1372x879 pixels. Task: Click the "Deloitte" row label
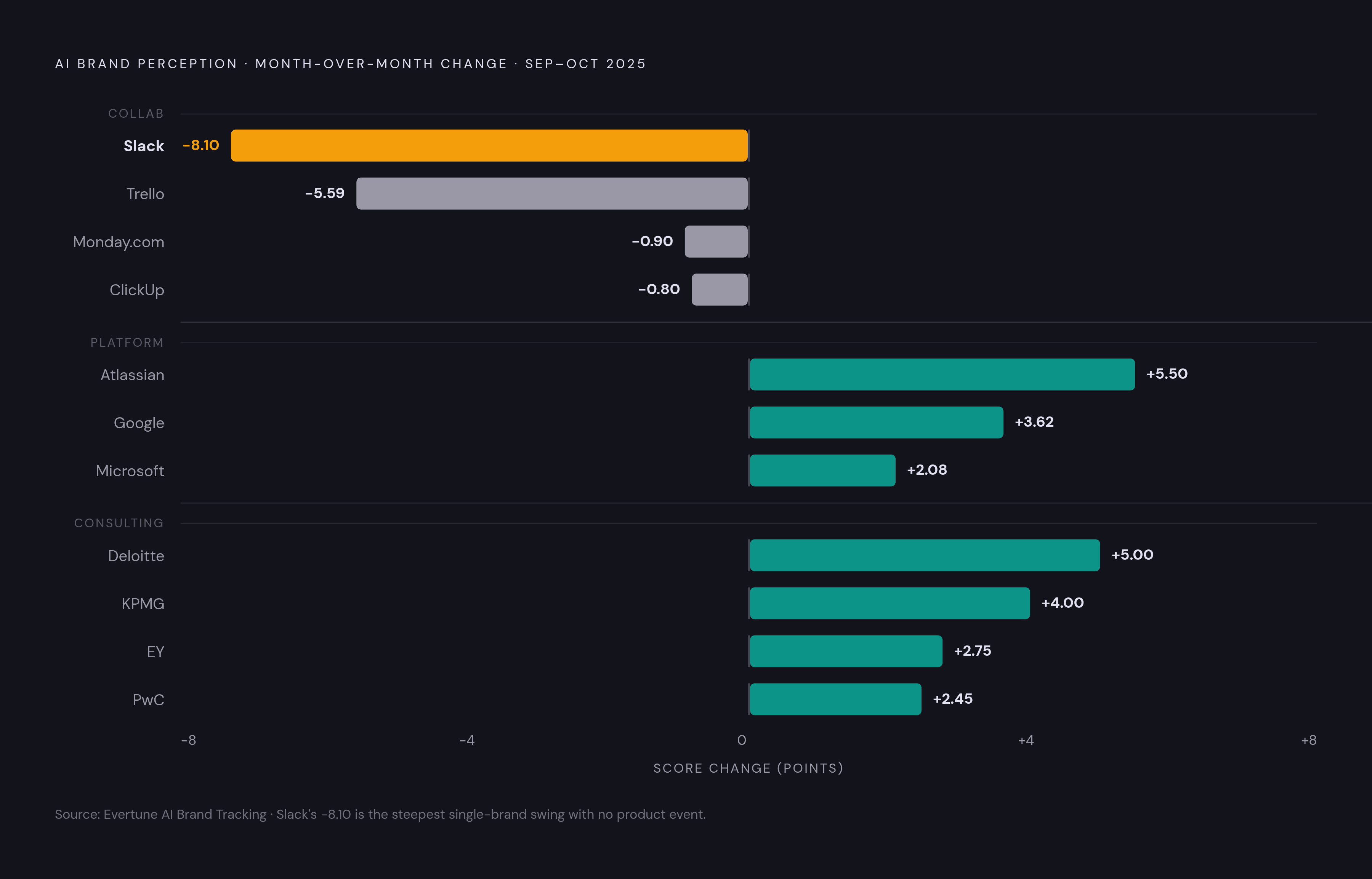(136, 556)
